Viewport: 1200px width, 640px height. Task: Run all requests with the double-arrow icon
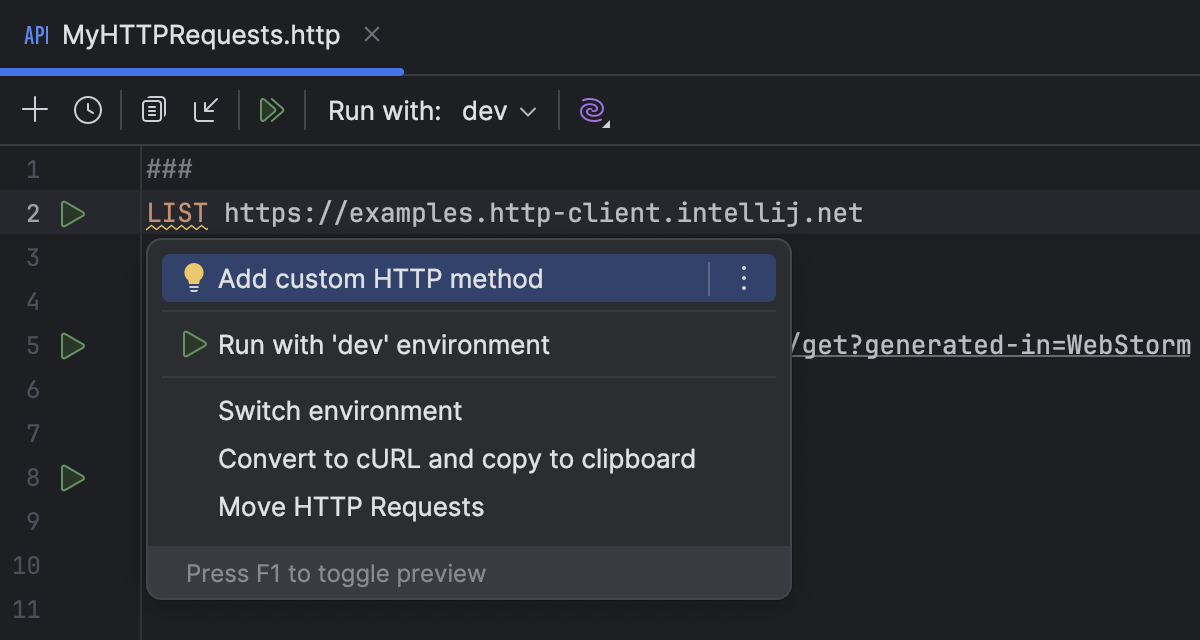[x=272, y=110]
